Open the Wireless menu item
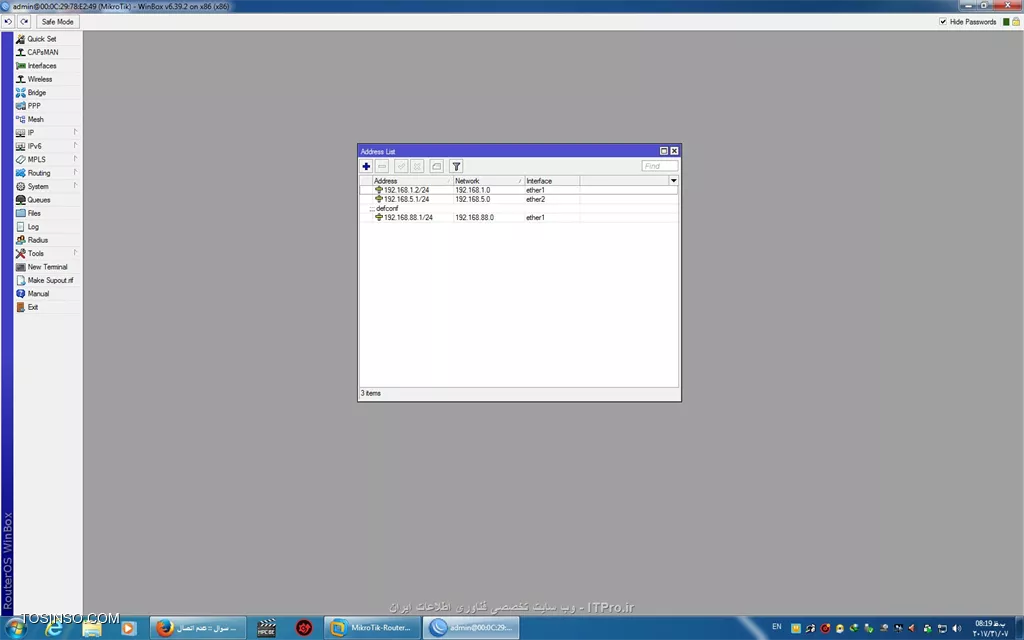1024x640 pixels. click(x=40, y=79)
